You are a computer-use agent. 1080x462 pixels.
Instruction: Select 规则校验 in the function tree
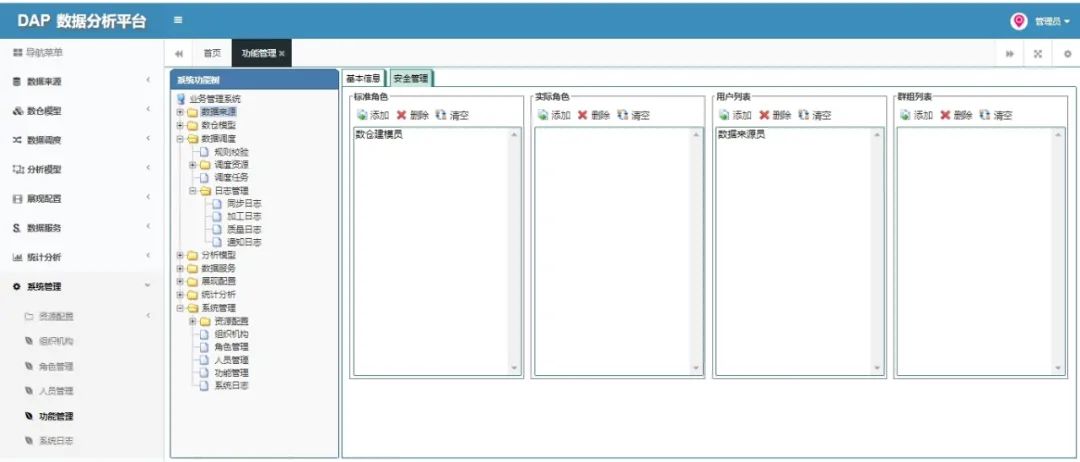pos(231,151)
